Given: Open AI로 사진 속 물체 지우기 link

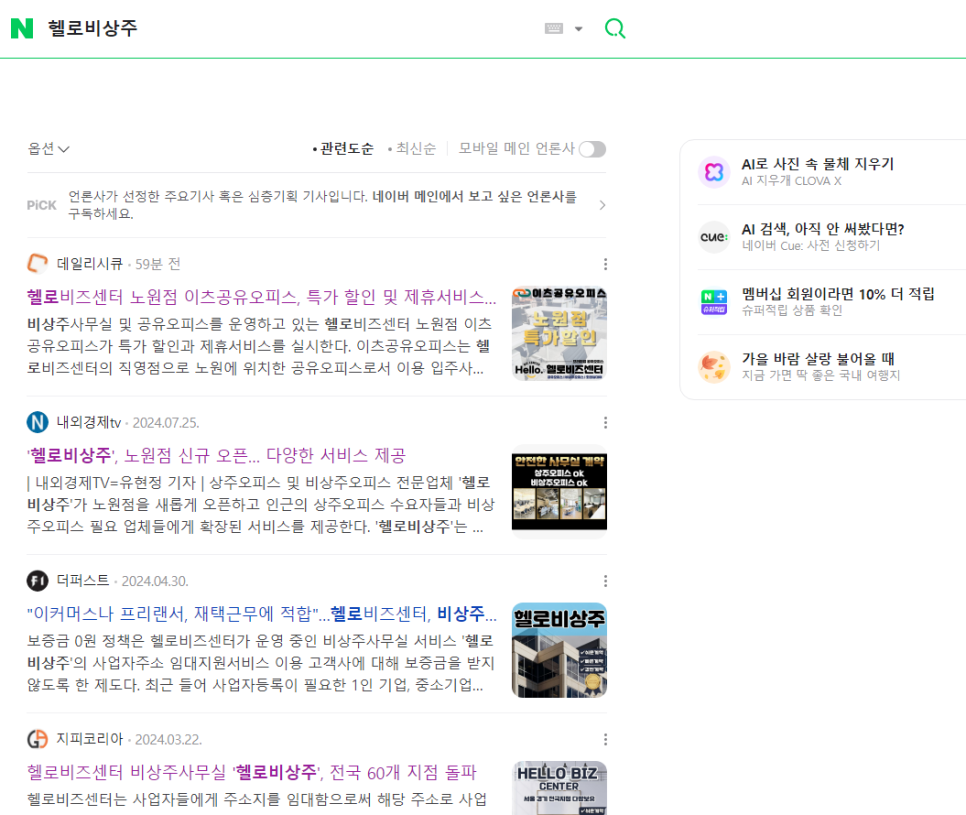Looking at the screenshot, I should click(818, 164).
